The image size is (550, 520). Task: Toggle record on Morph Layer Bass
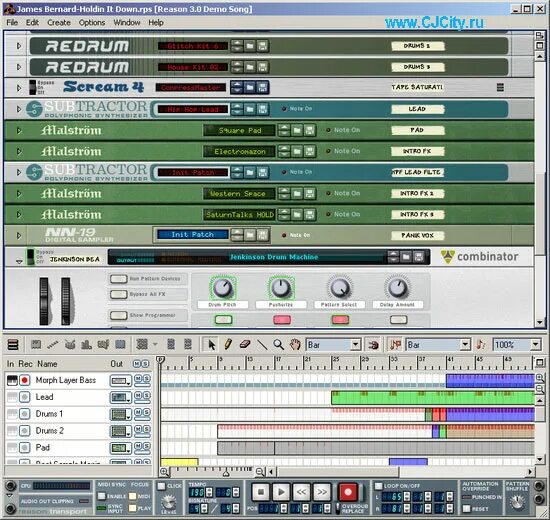(x=25, y=380)
